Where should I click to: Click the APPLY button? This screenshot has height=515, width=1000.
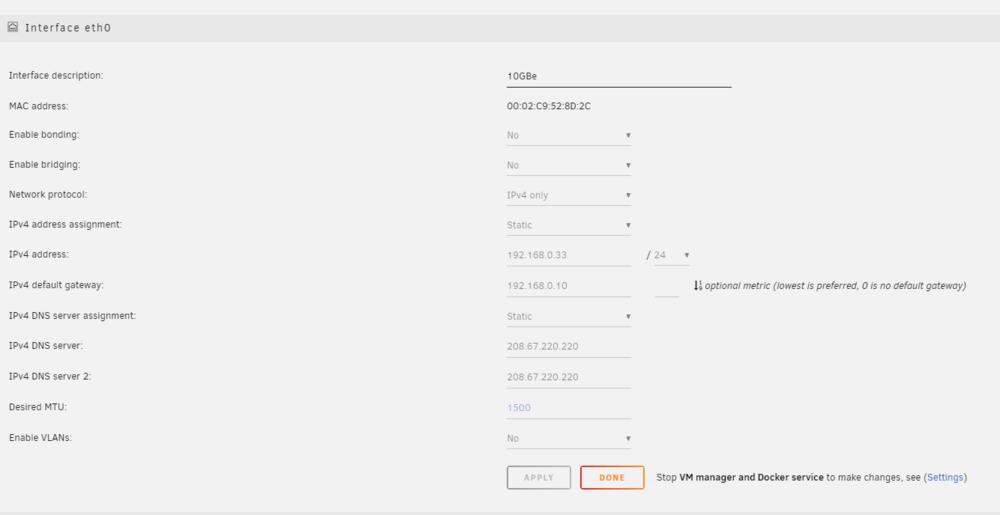coord(539,477)
